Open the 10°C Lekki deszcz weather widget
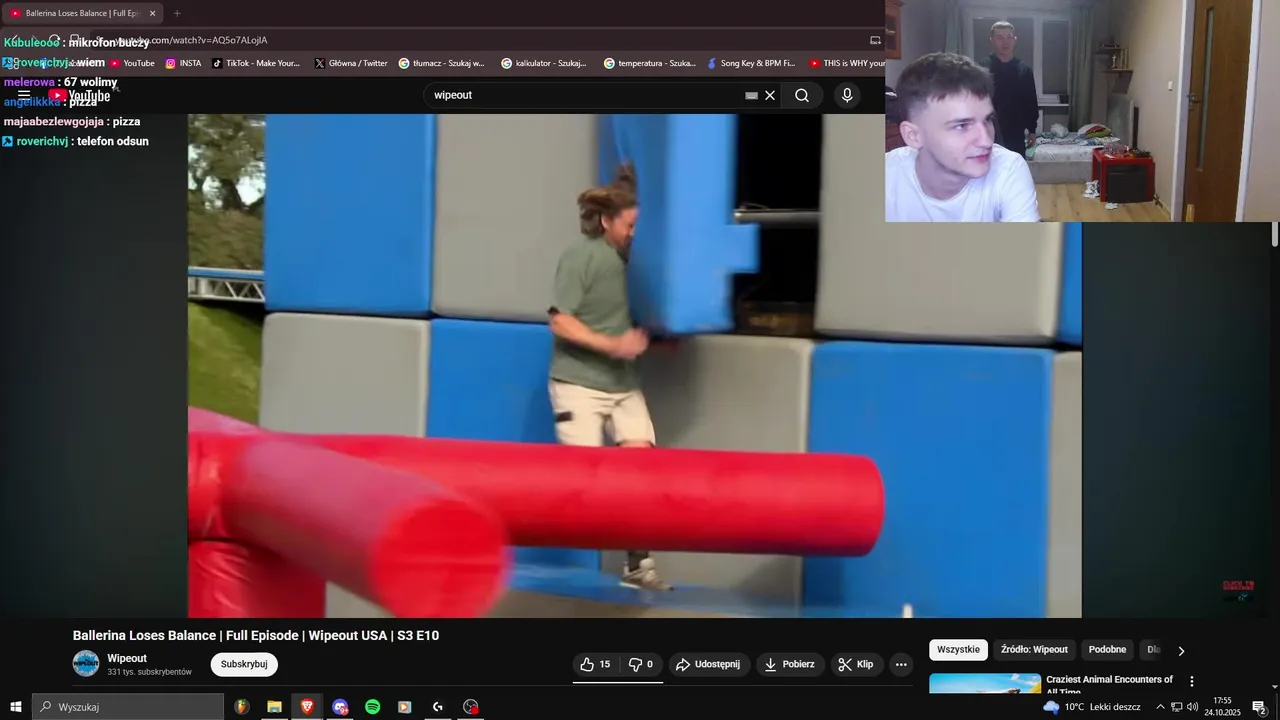Viewport: 1280px width, 720px height. (1092, 707)
